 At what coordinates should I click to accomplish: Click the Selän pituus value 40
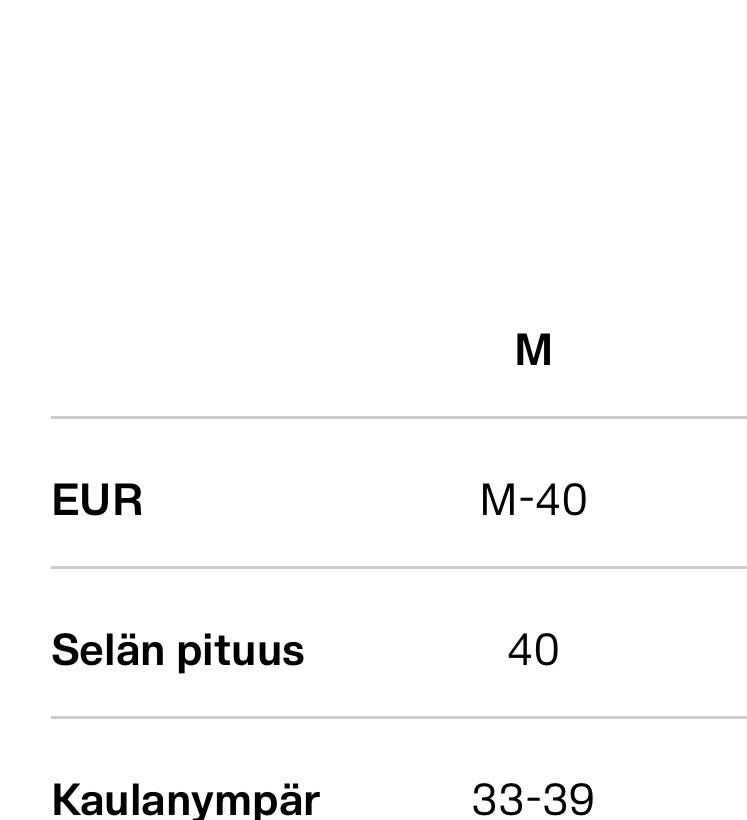point(533,650)
